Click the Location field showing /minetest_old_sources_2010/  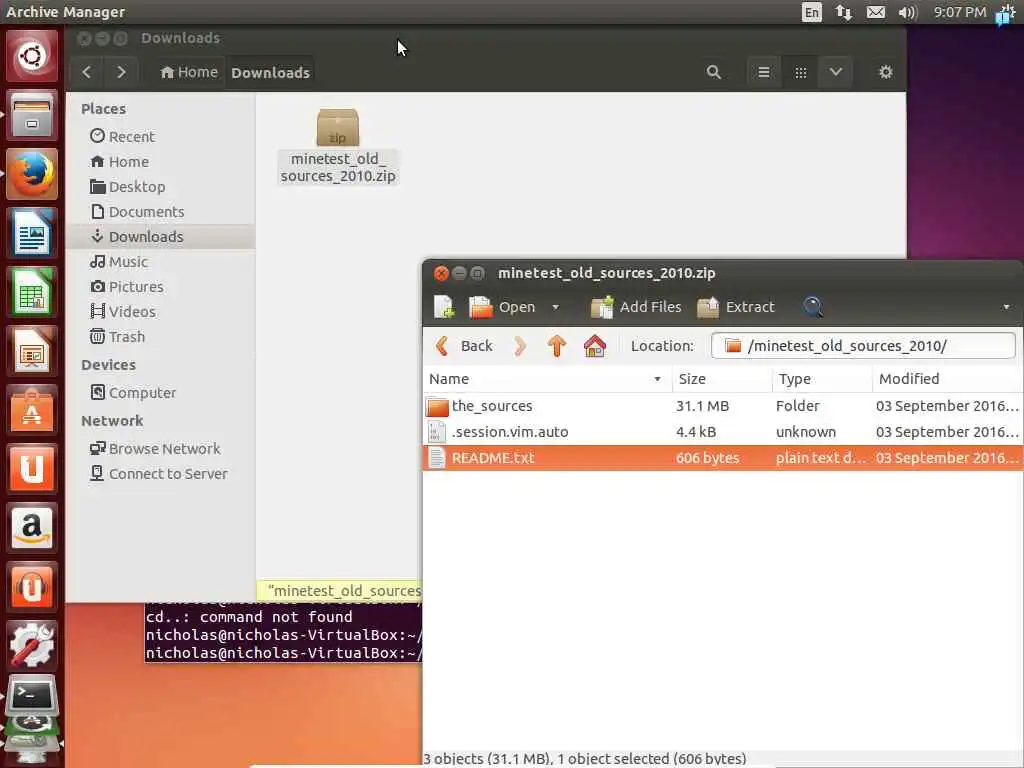[x=863, y=346]
